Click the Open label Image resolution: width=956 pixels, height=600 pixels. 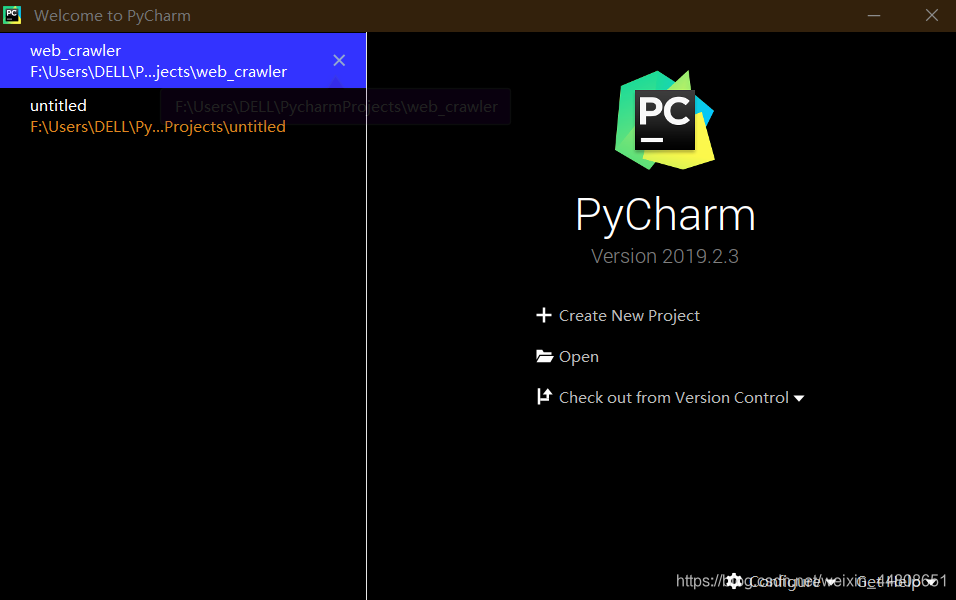point(579,357)
